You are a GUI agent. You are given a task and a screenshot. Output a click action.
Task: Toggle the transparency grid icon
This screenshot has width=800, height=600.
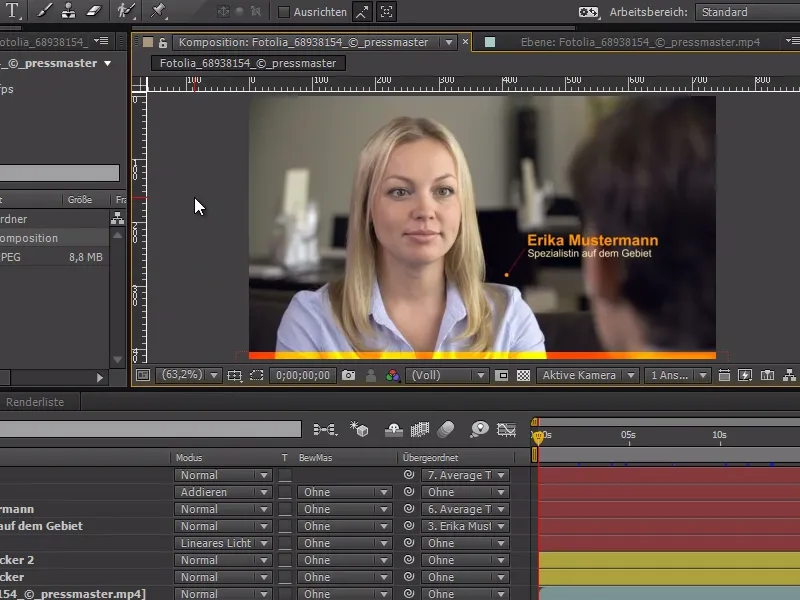pos(523,376)
